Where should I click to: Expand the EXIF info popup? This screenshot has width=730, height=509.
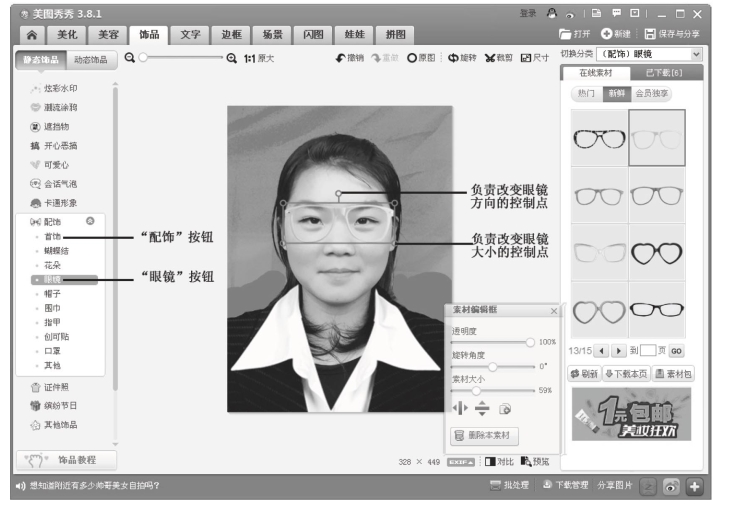point(461,461)
